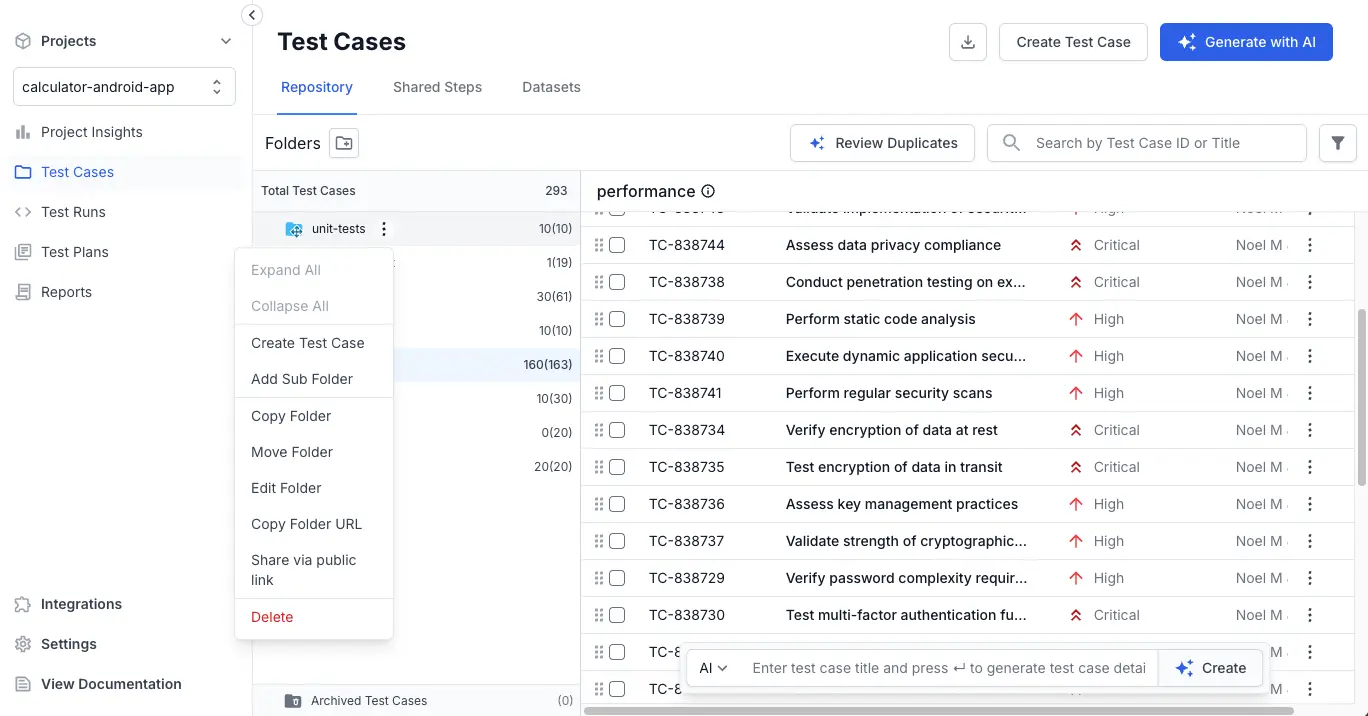Collapse the sidebar with arrow icon

coord(252,15)
